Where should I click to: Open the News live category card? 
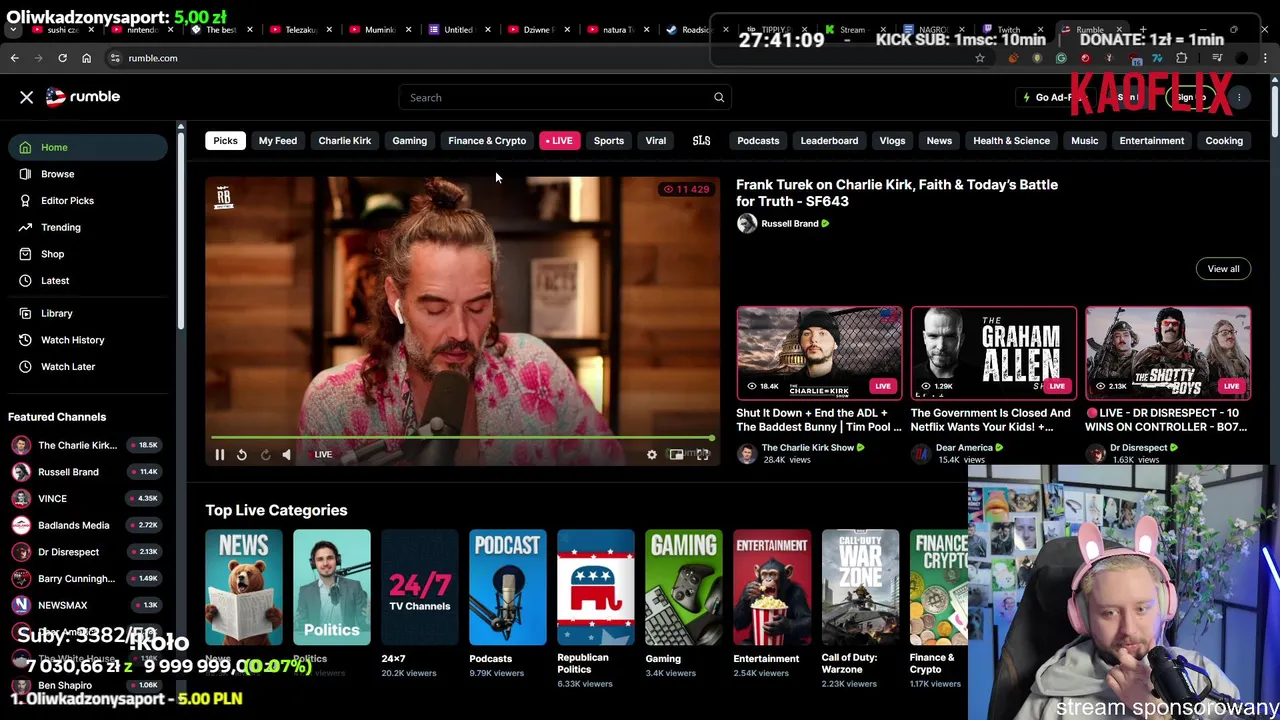tap(244, 588)
